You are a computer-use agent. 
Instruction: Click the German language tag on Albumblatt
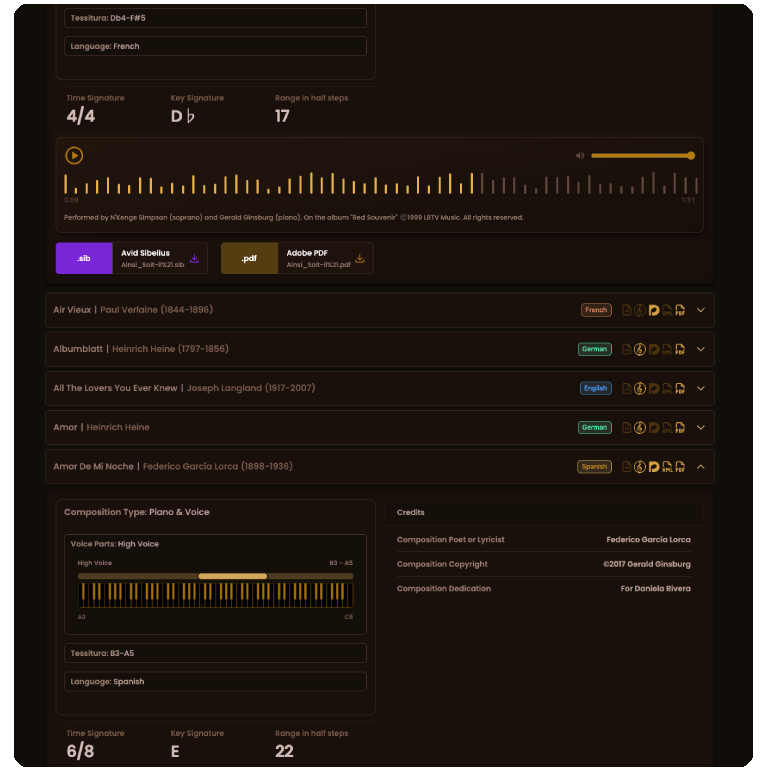point(595,349)
